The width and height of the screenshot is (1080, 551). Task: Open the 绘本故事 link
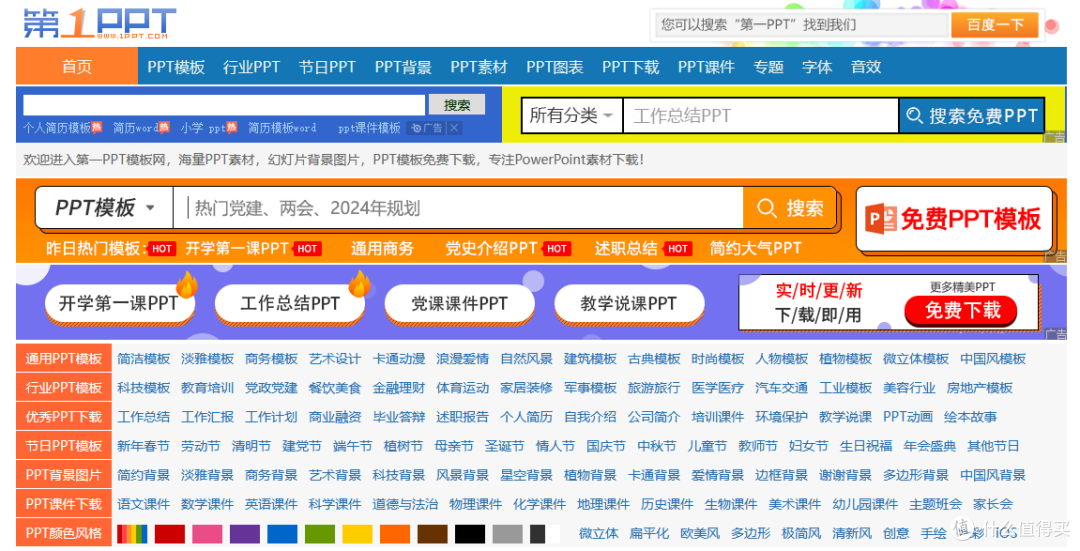970,417
